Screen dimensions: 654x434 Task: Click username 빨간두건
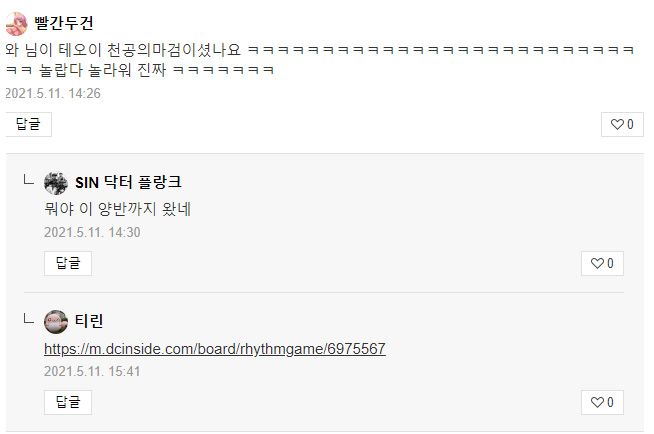click(x=64, y=23)
